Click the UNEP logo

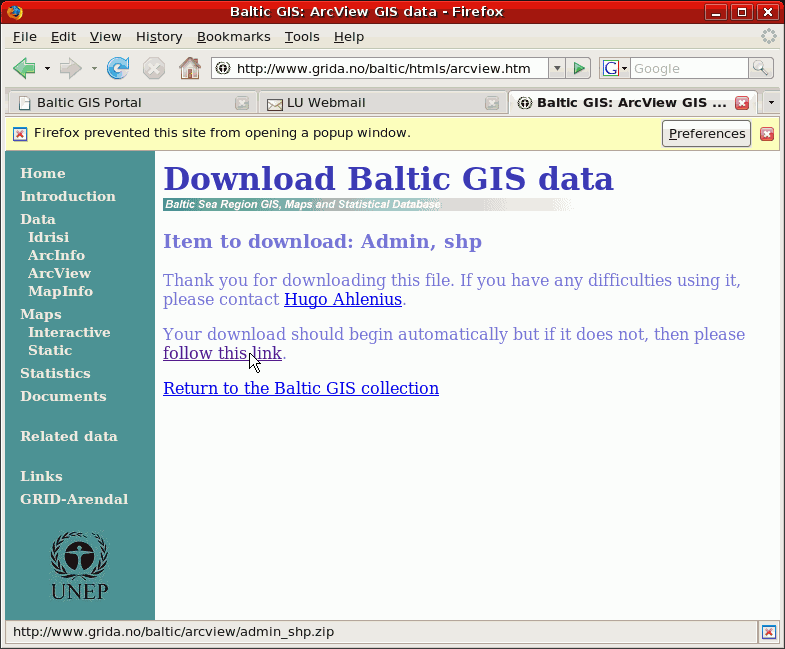coord(79,565)
